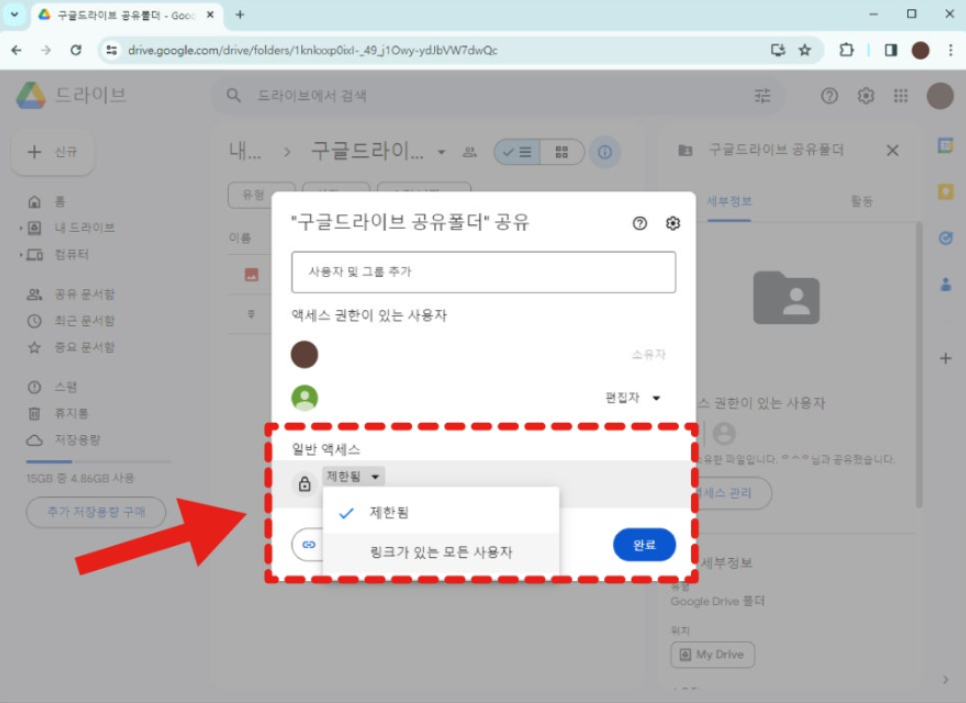Open Drive help question mark icon
The height and width of the screenshot is (703, 966).
(x=829, y=95)
